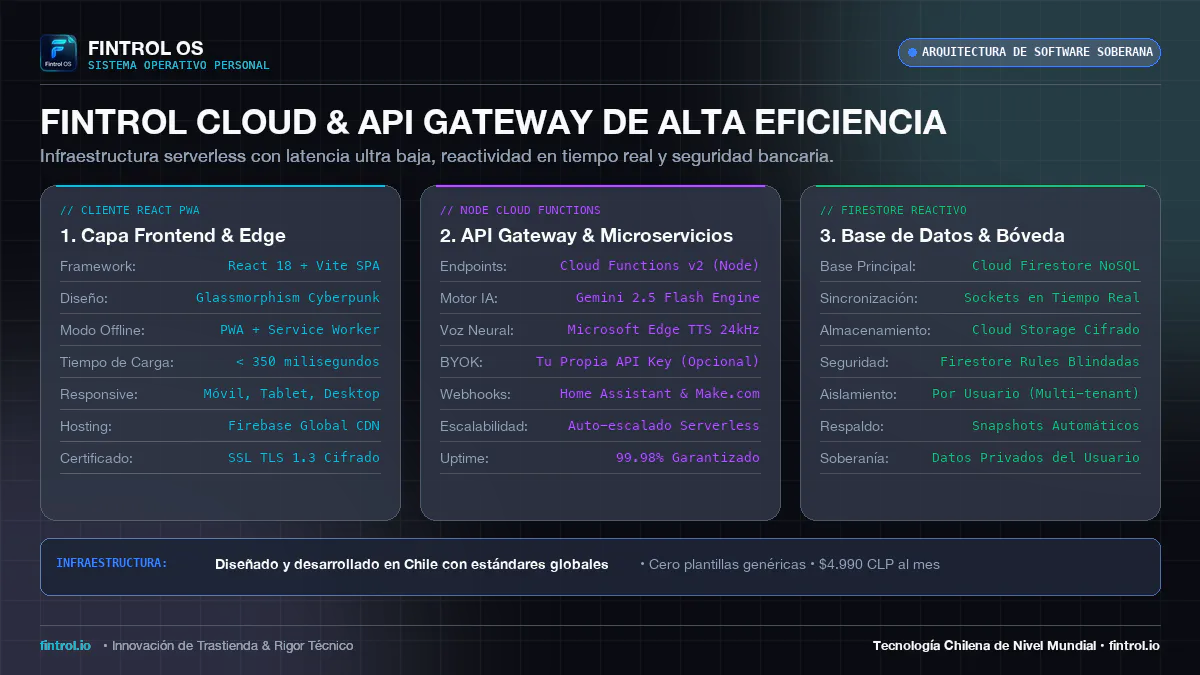This screenshot has width=1200, height=675.
Task: Click the Infraestructura serverless subtitle line
Action: click(x=437, y=157)
